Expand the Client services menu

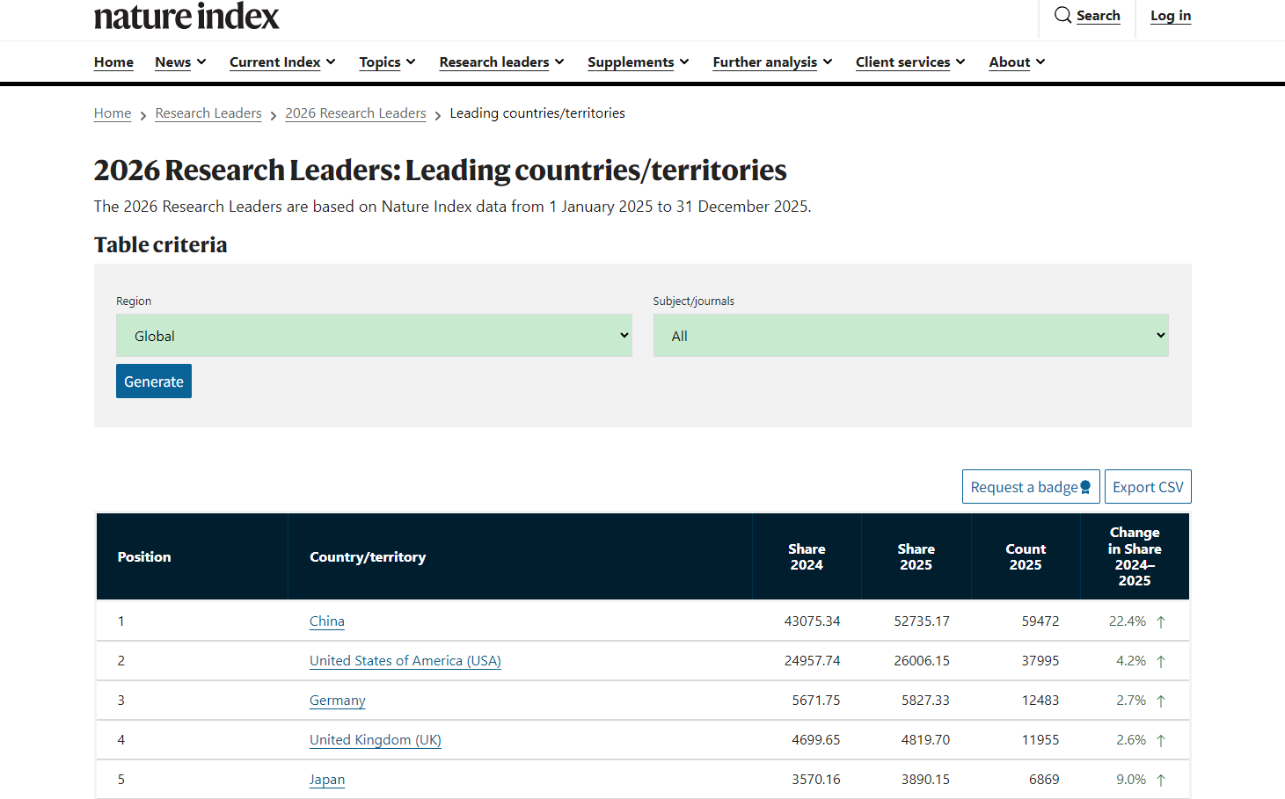coord(911,62)
